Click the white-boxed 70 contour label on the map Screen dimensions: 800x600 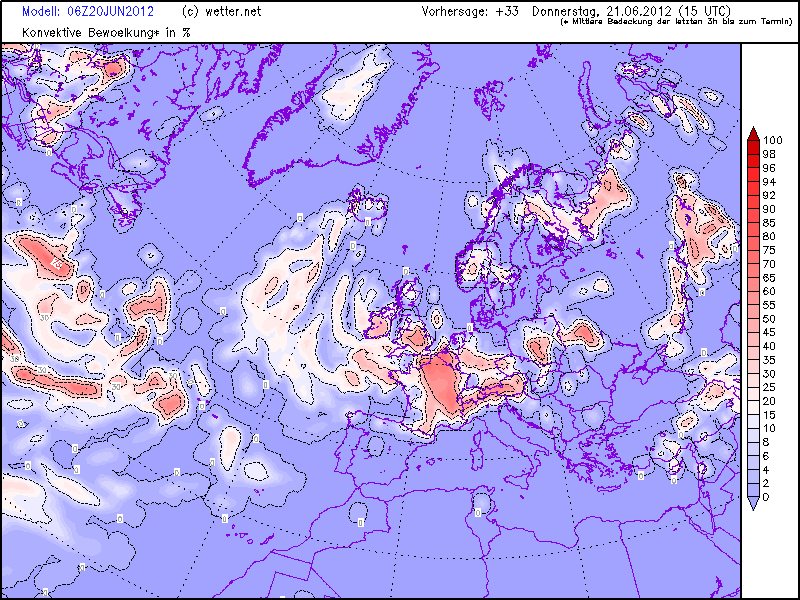(x=57, y=263)
